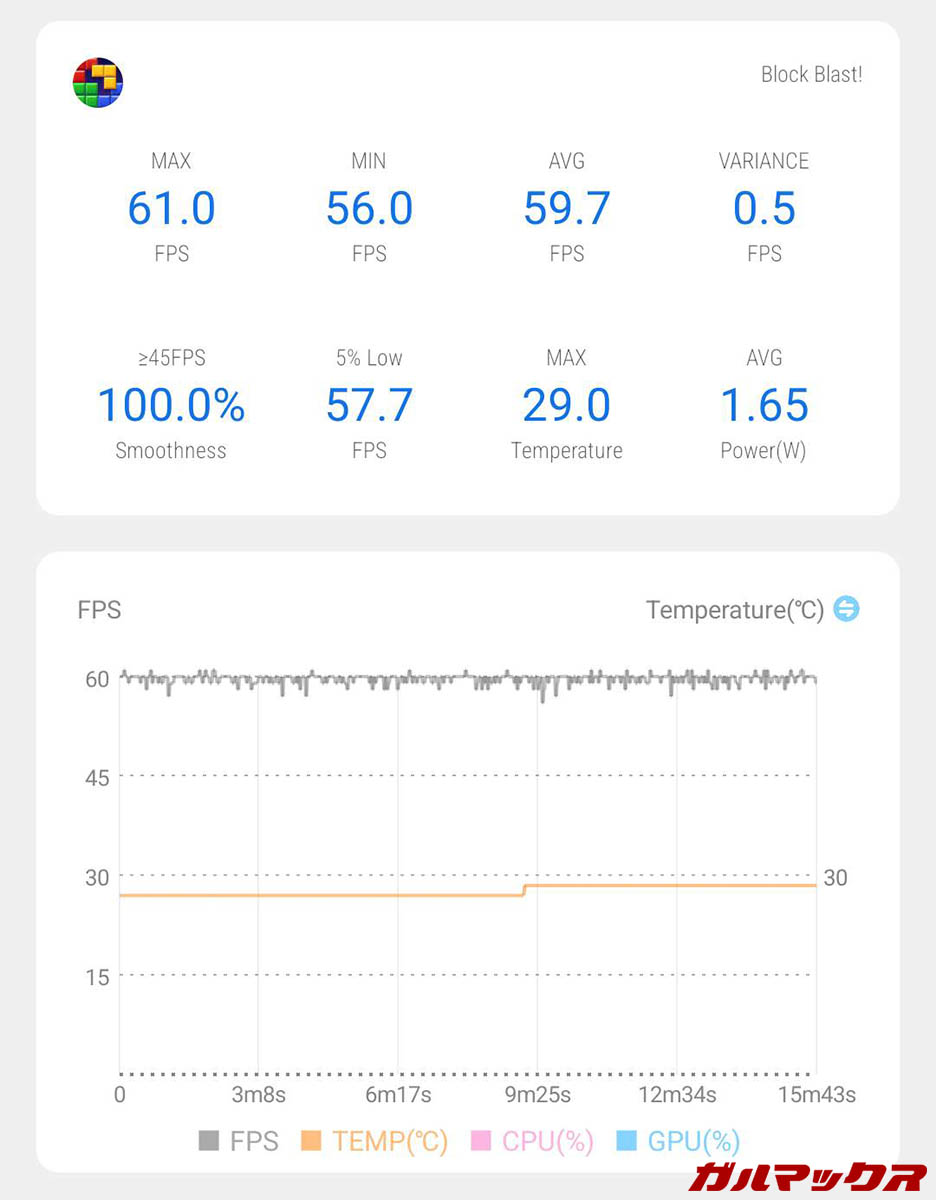Viewport: 936px width, 1200px height.
Task: Click the 12m34s timeline marker
Action: click(x=677, y=1095)
